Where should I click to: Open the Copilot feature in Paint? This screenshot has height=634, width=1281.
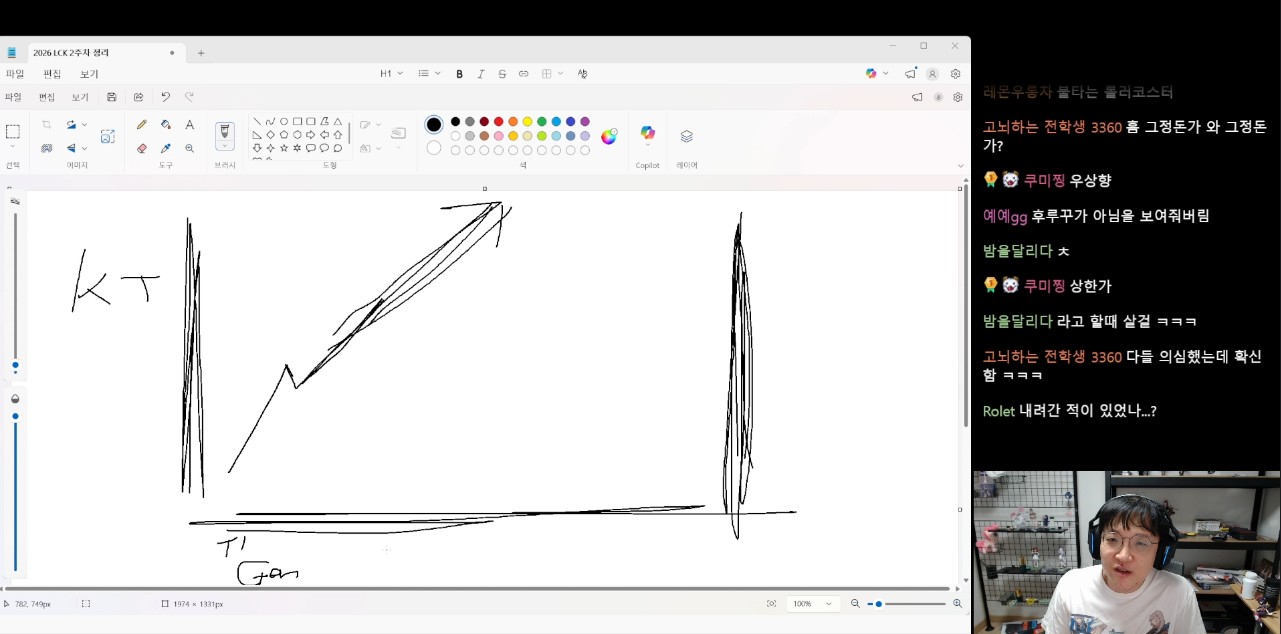[646, 133]
